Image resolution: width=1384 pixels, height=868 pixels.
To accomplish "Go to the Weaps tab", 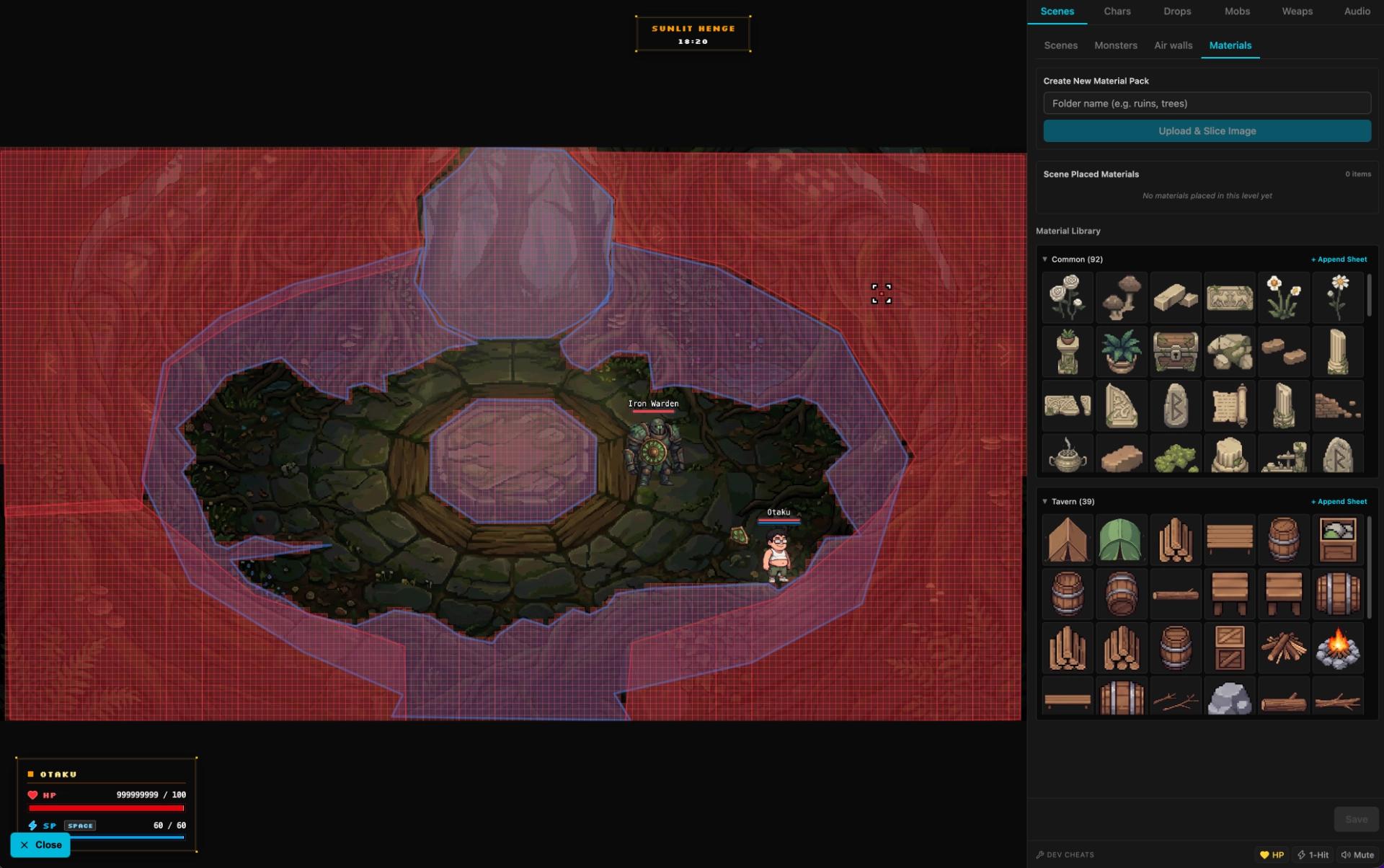I will pos(1297,12).
